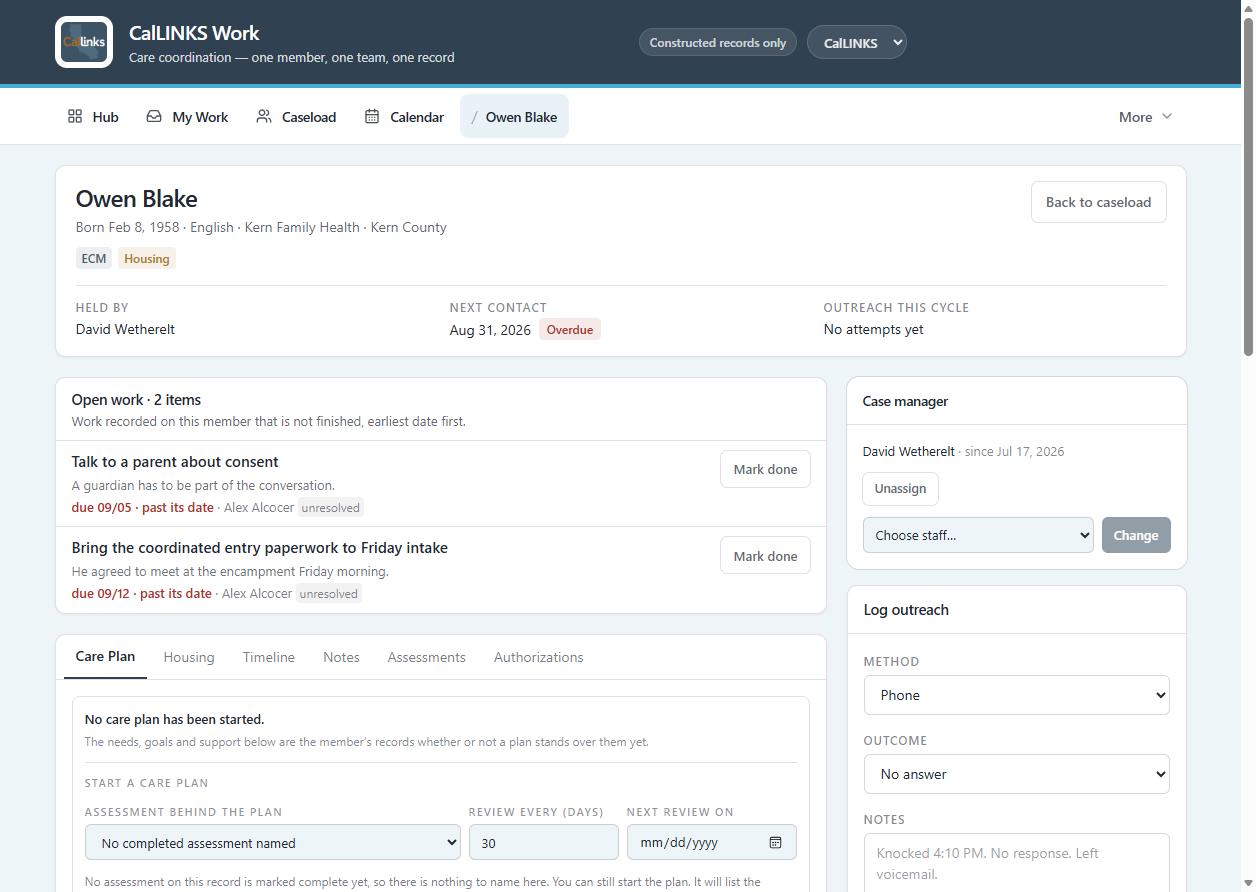Click 'David Wetherelt' under Held By
Screen dimensions: 1256x892
125,329
